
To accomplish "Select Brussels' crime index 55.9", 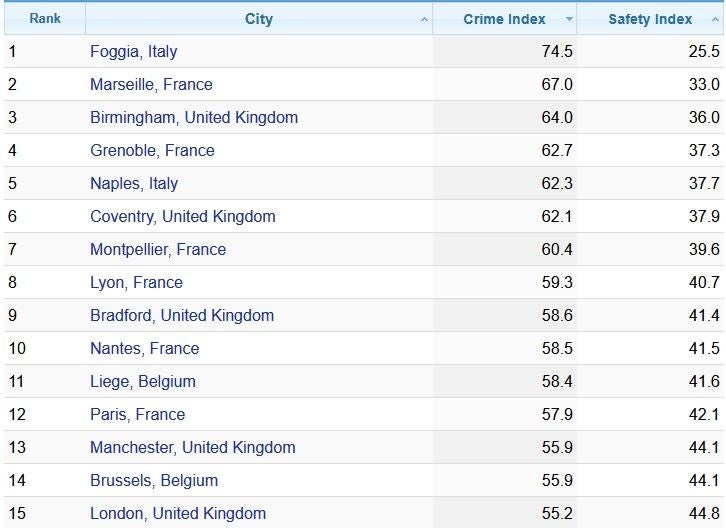I will (x=557, y=481).
